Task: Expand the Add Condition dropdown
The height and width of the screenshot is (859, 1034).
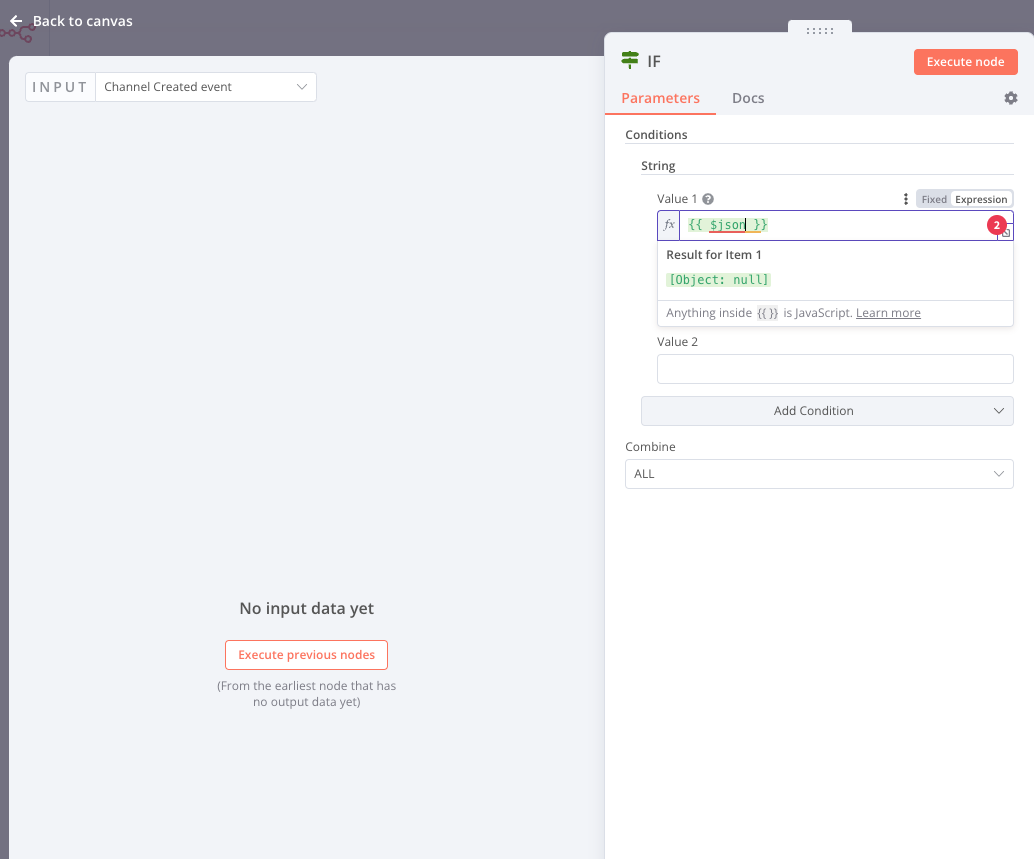Action: coord(827,411)
